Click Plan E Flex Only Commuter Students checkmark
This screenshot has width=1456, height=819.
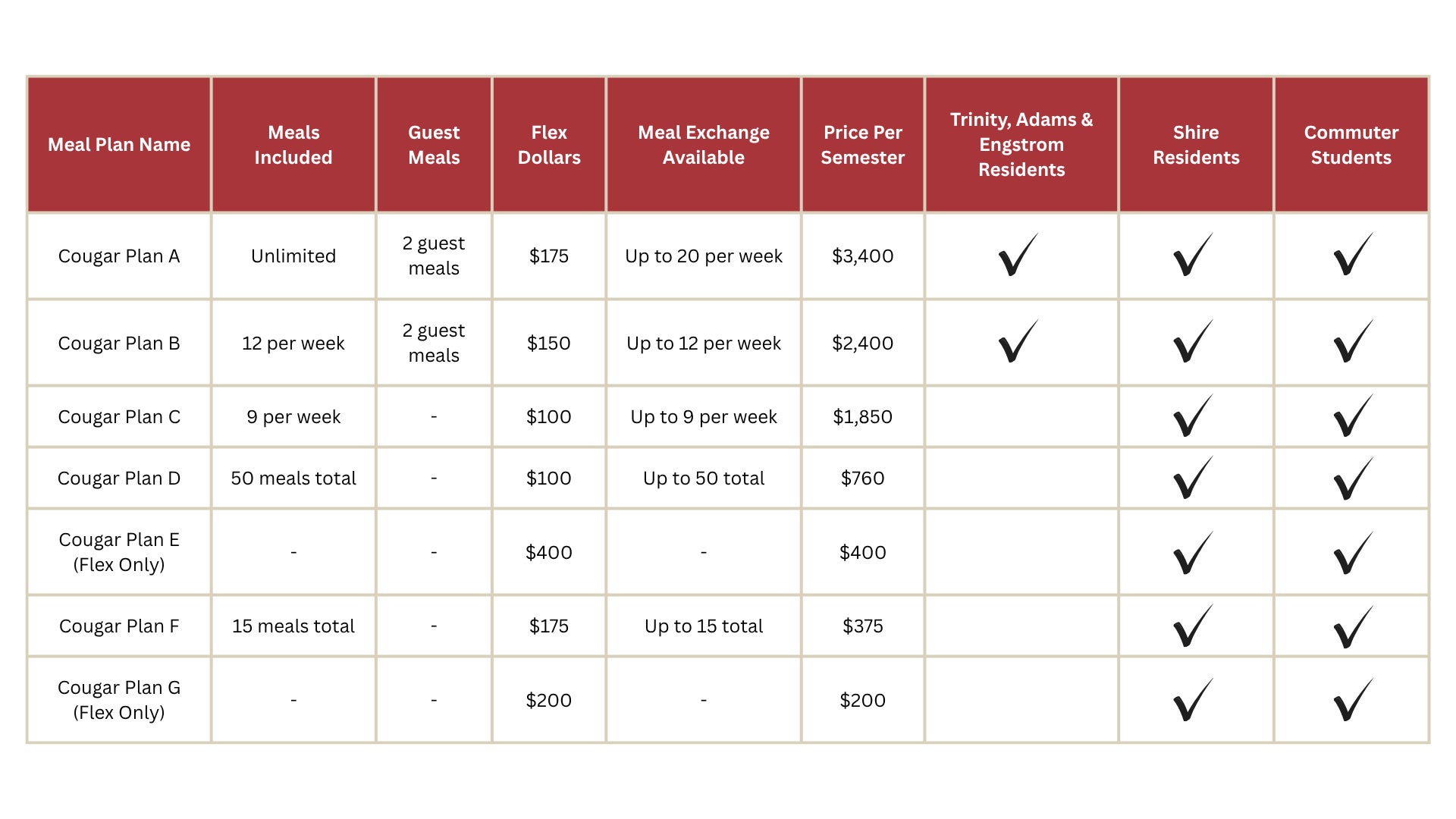tap(1353, 553)
